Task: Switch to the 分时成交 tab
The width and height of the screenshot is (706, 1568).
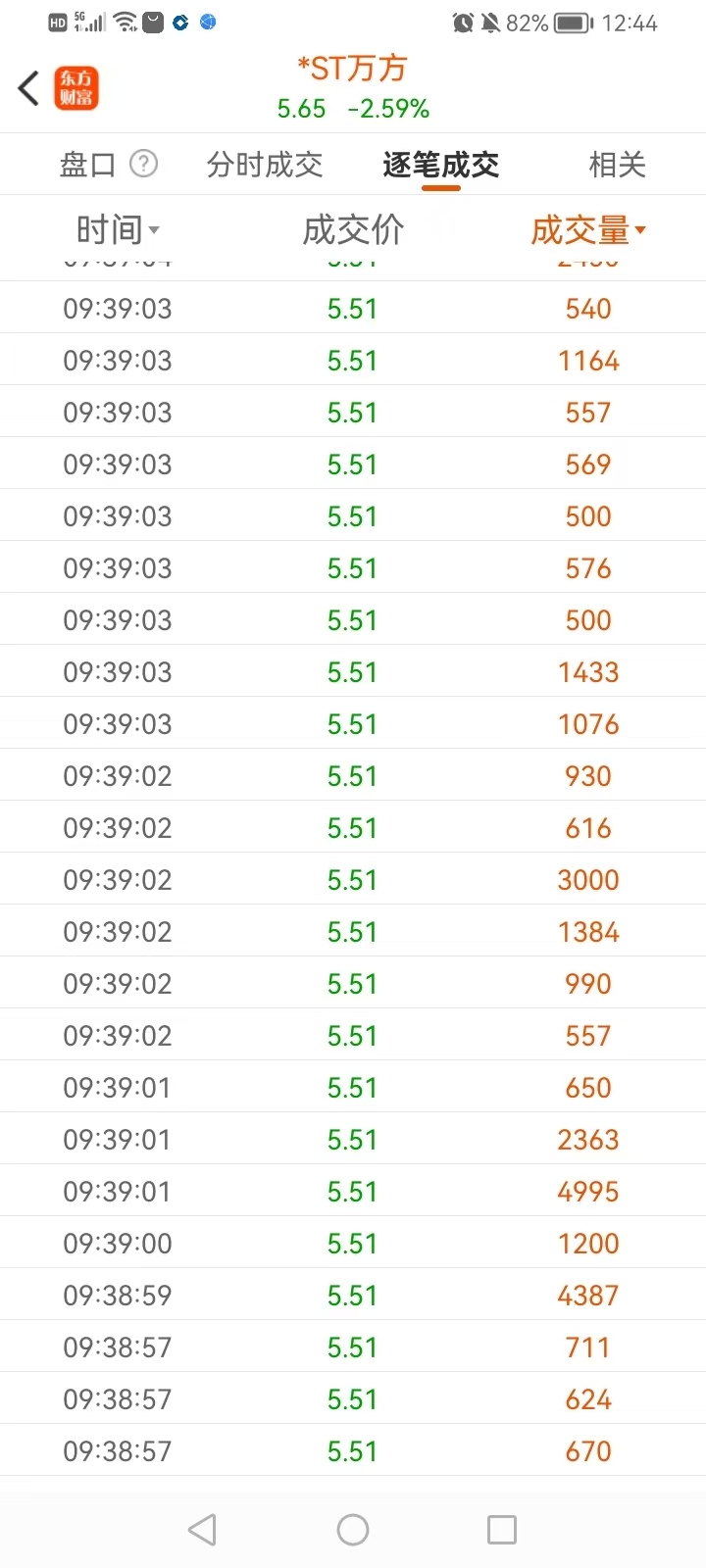Action: click(x=265, y=165)
